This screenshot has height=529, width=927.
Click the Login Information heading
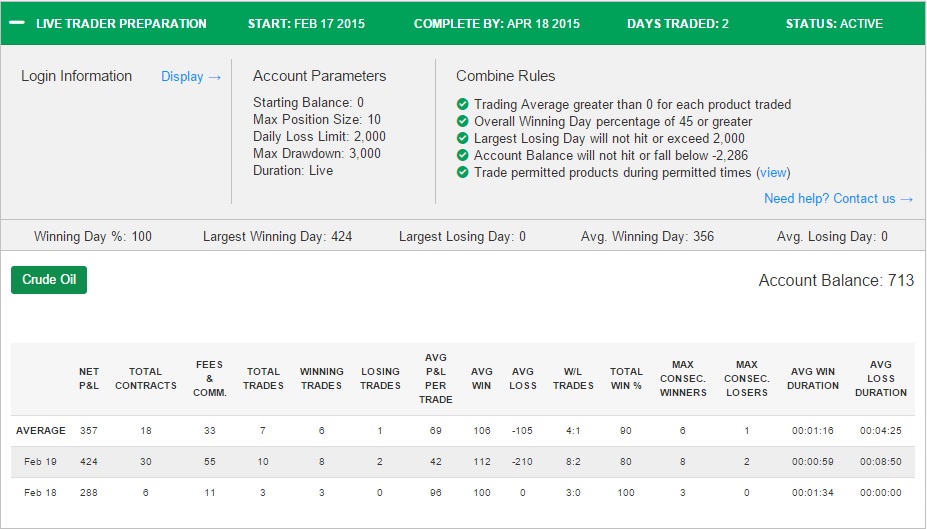(x=77, y=76)
